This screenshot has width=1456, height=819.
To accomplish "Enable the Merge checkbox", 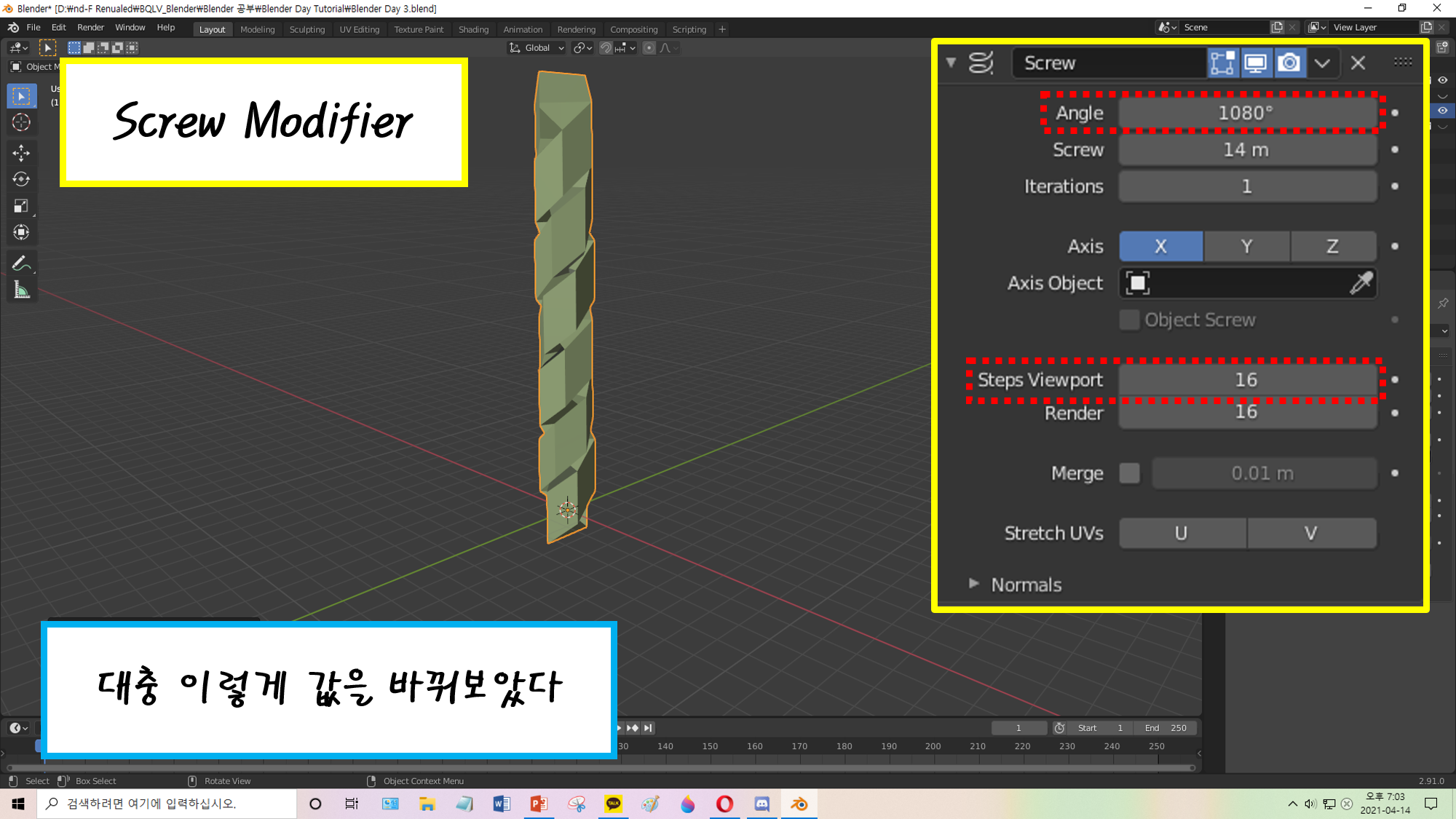I will 1129,473.
